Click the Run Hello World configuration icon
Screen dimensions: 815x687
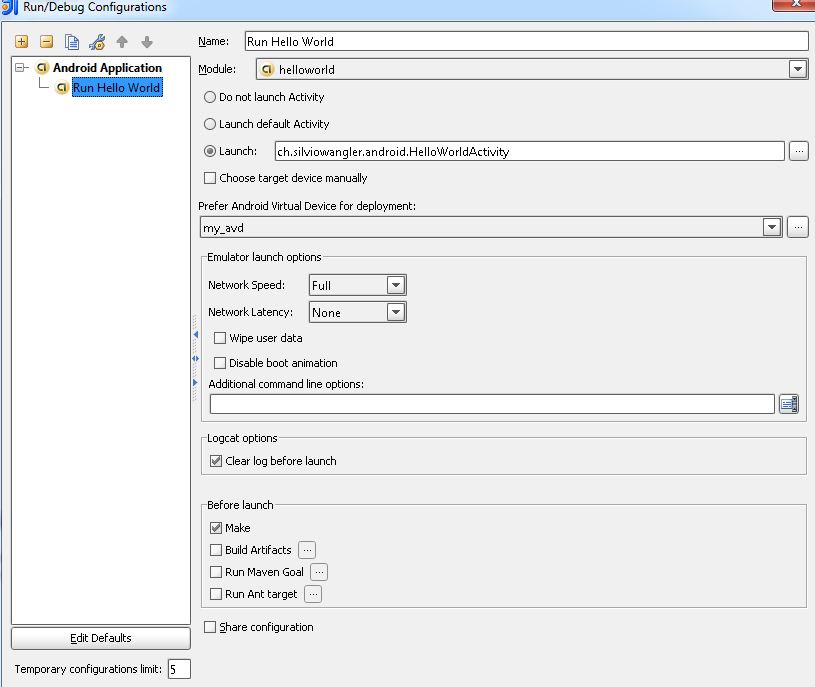click(62, 87)
